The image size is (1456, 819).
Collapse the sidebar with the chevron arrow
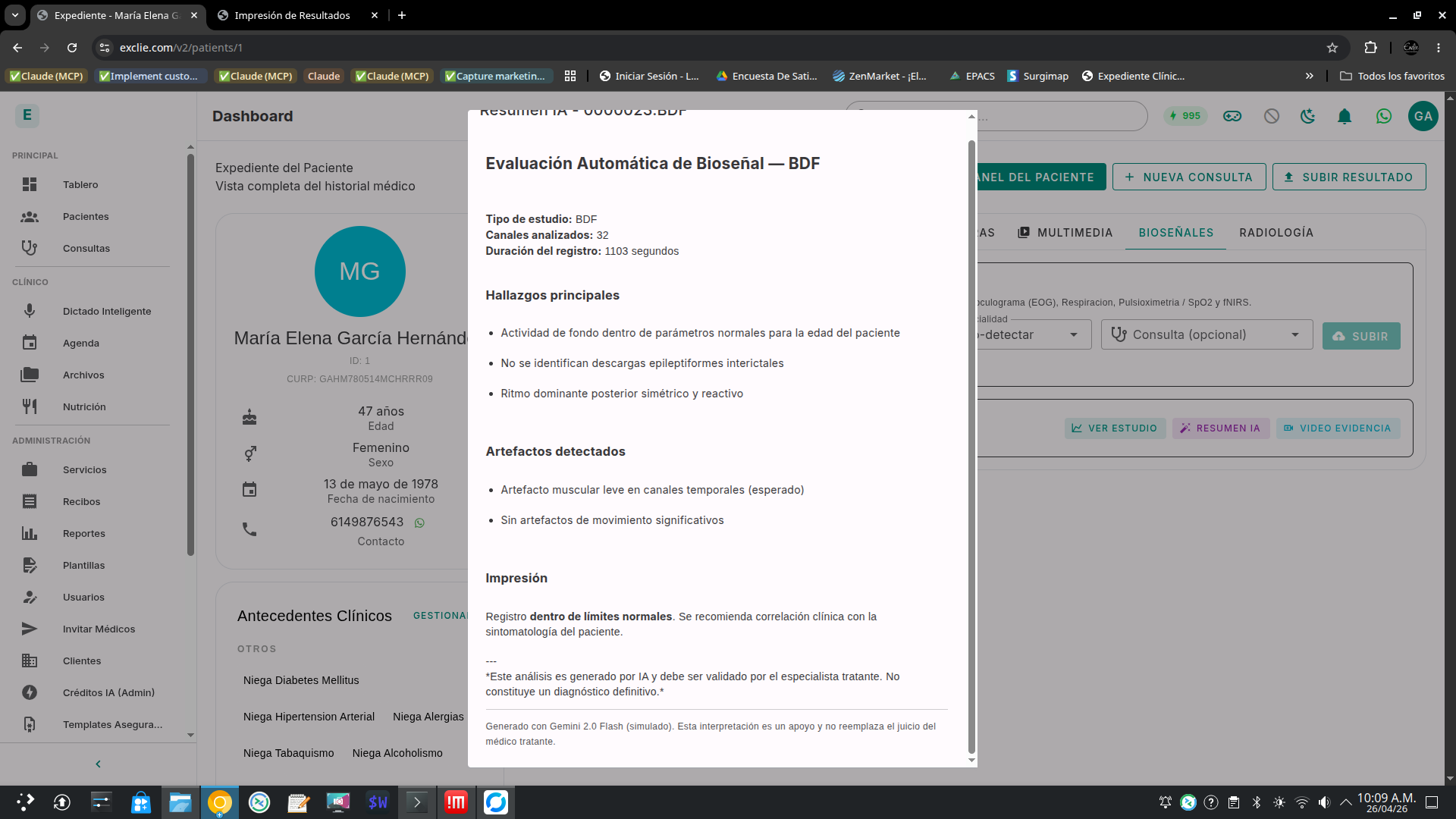click(97, 764)
